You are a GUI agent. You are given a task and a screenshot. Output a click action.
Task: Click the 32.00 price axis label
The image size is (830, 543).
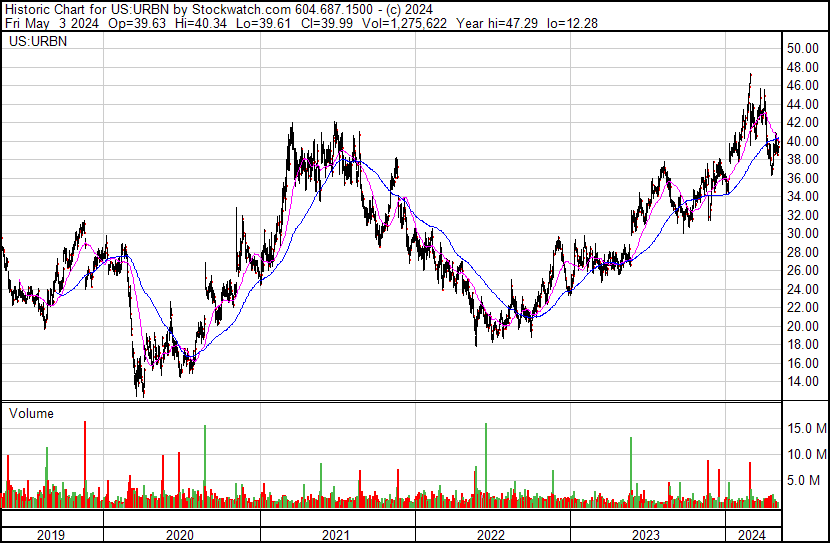click(803, 215)
